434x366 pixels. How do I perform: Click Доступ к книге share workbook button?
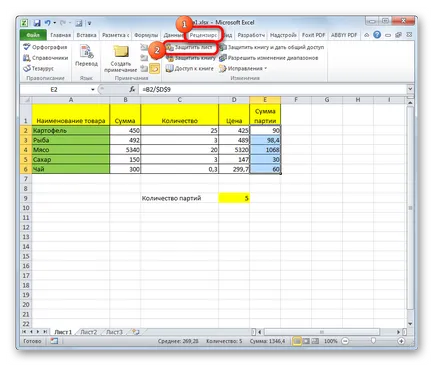point(190,69)
